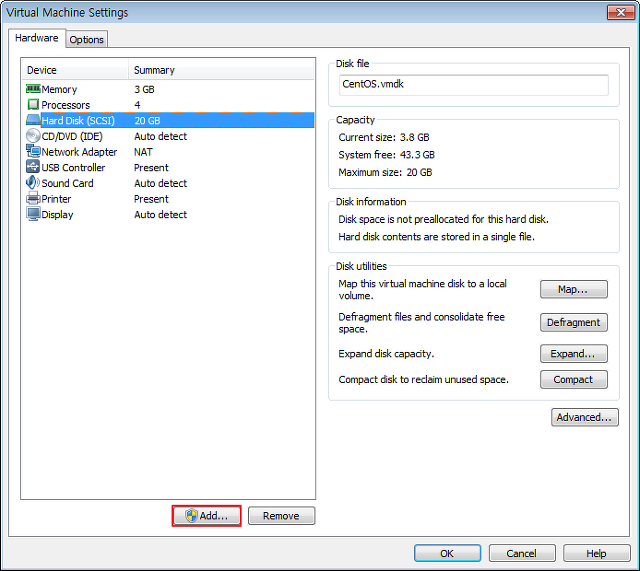This screenshot has height=571, width=640.
Task: Click 'Auto detect' in the Display row
Action: tap(160, 215)
